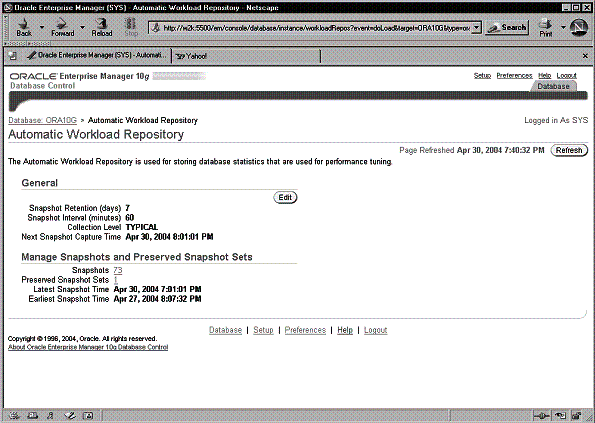Click the security lock icon

pyautogui.click(x=577, y=416)
